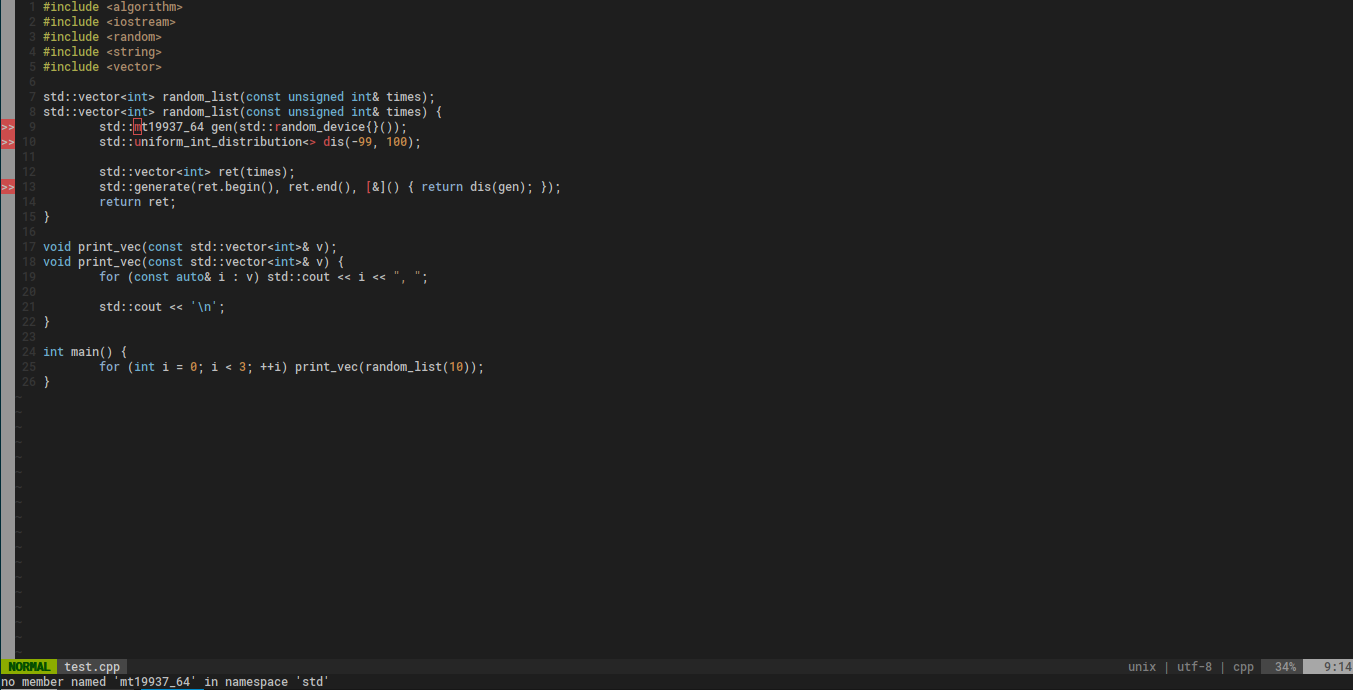Click the random_list declaration on line 7
This screenshot has width=1353, height=690.
(239, 97)
